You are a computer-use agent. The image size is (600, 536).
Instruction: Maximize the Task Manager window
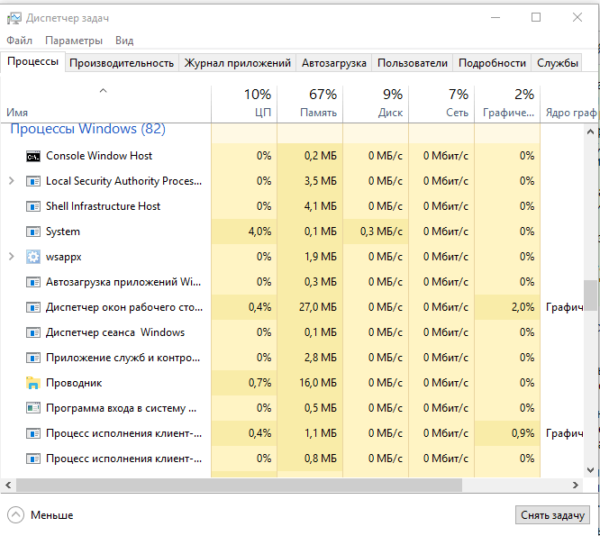(x=536, y=18)
